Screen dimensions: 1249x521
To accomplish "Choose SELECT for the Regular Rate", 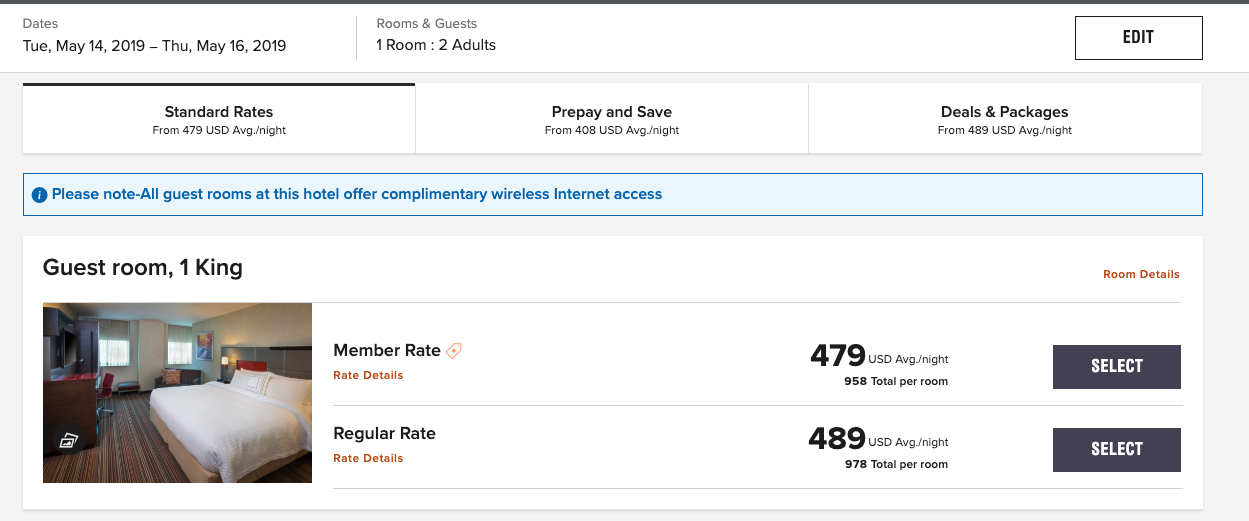I will (1116, 450).
